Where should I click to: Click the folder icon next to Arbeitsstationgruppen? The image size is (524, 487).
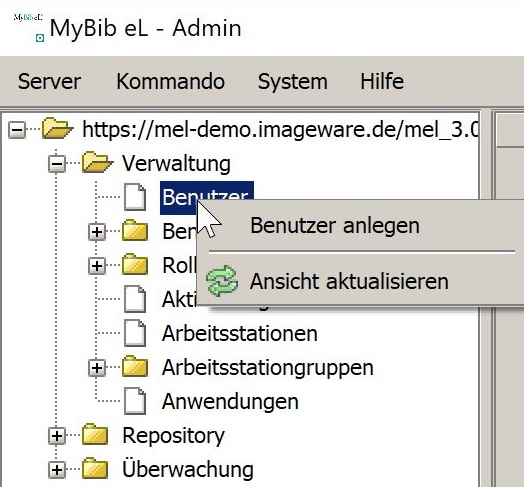click(135, 367)
